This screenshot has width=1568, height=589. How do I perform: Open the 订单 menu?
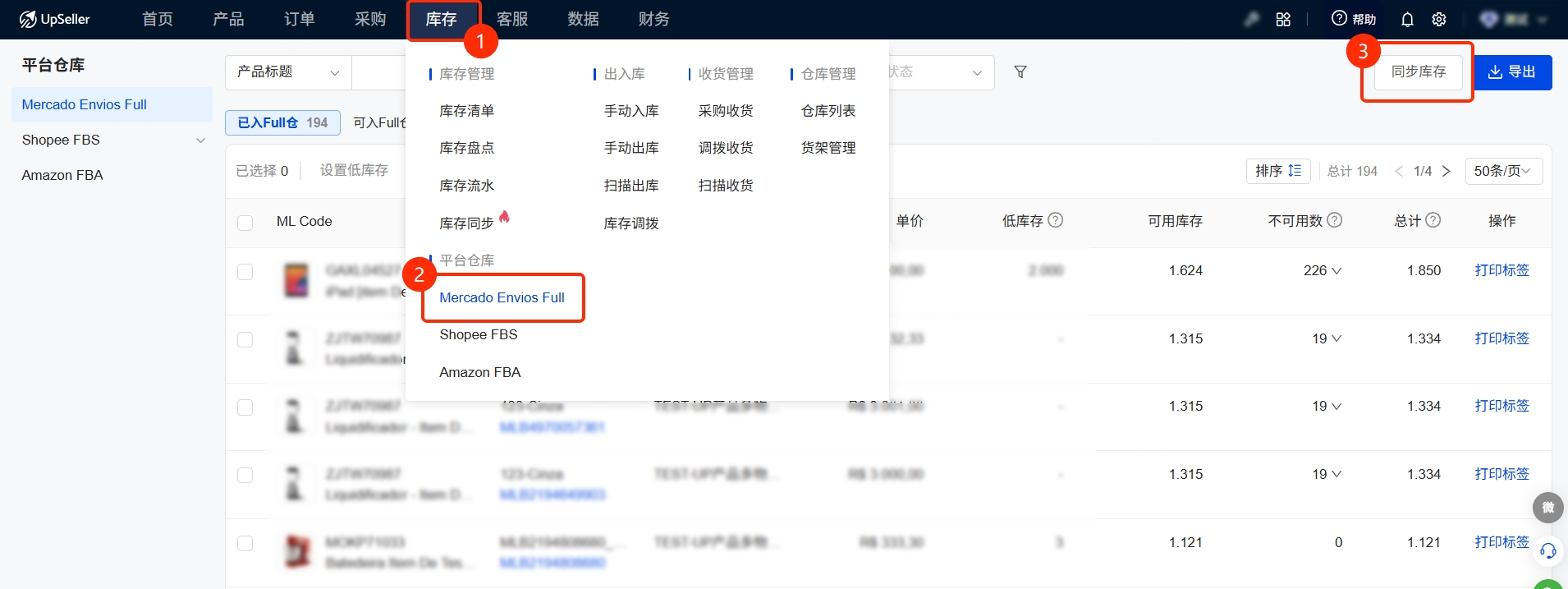300,19
